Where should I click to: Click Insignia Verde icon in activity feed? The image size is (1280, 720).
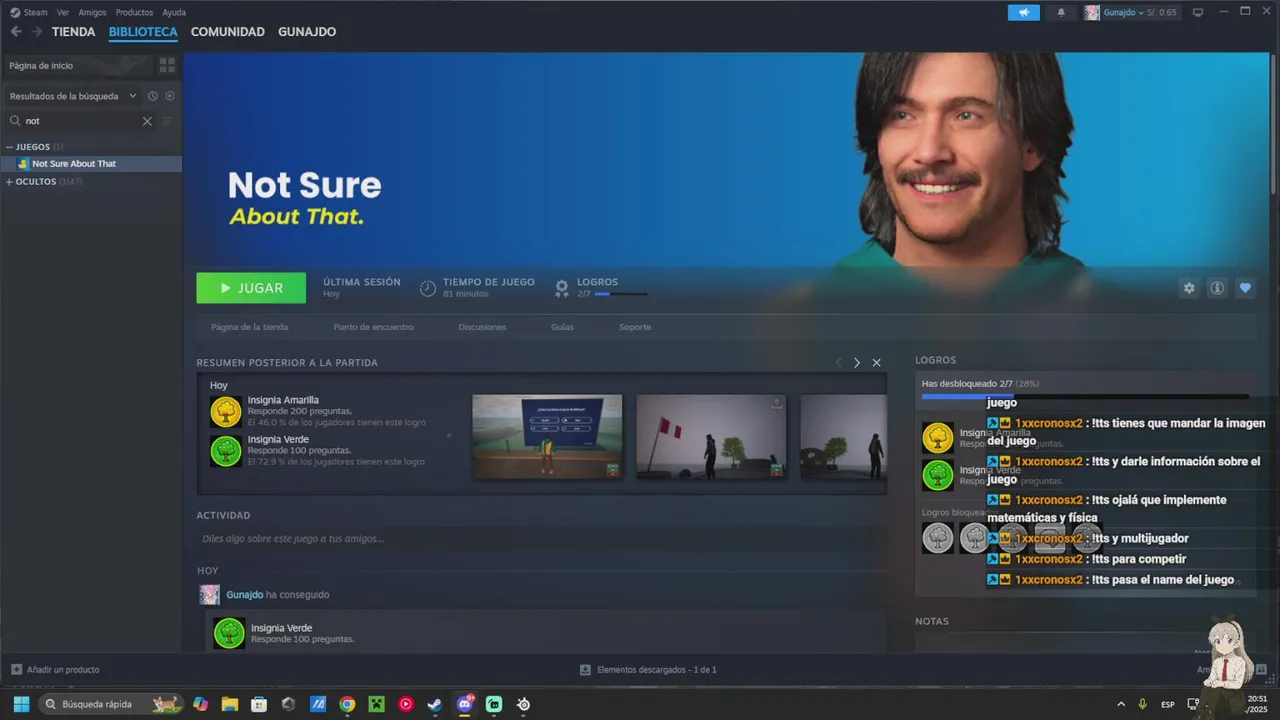(229, 633)
